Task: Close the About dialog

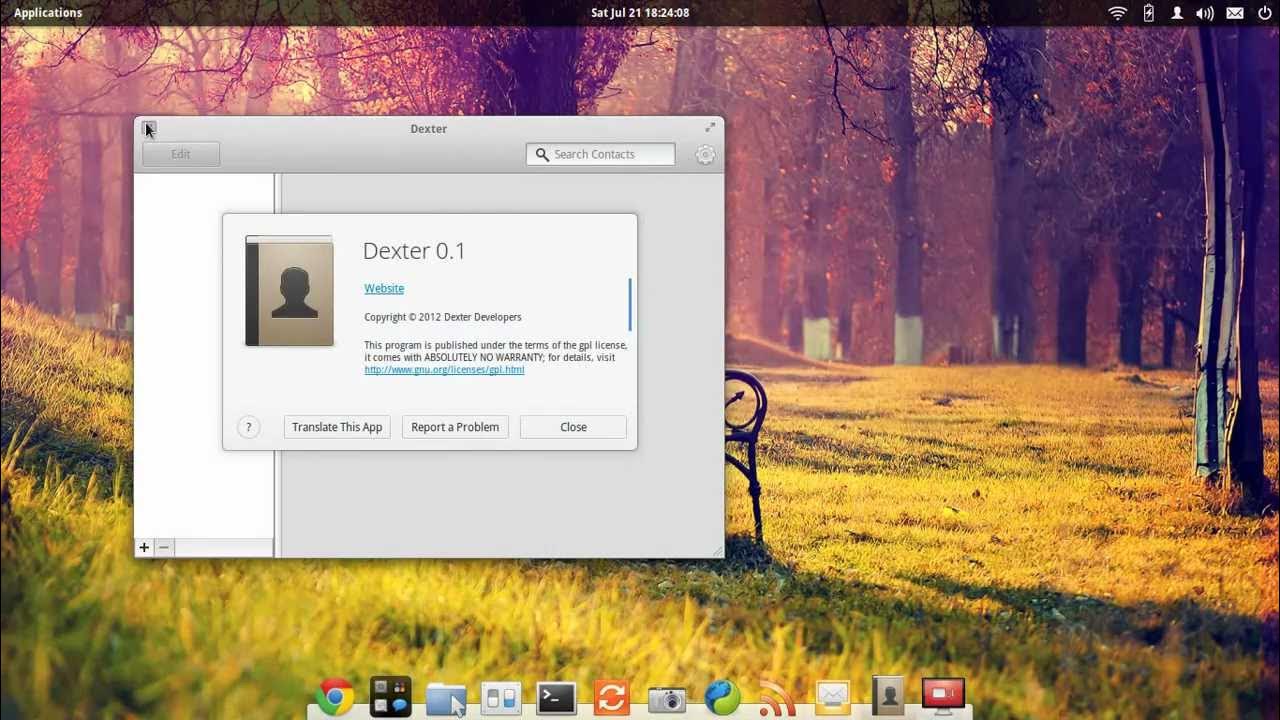Action: pyautogui.click(x=573, y=427)
